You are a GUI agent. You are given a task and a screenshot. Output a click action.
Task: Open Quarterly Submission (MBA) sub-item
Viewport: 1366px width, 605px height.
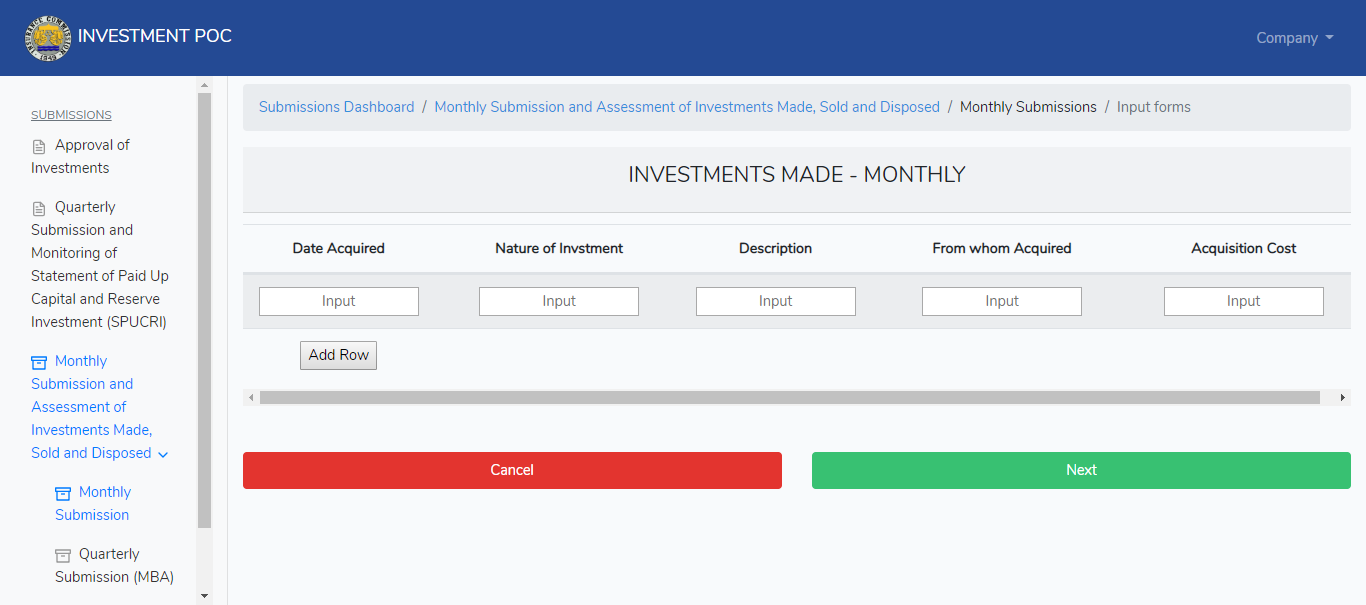coord(115,565)
